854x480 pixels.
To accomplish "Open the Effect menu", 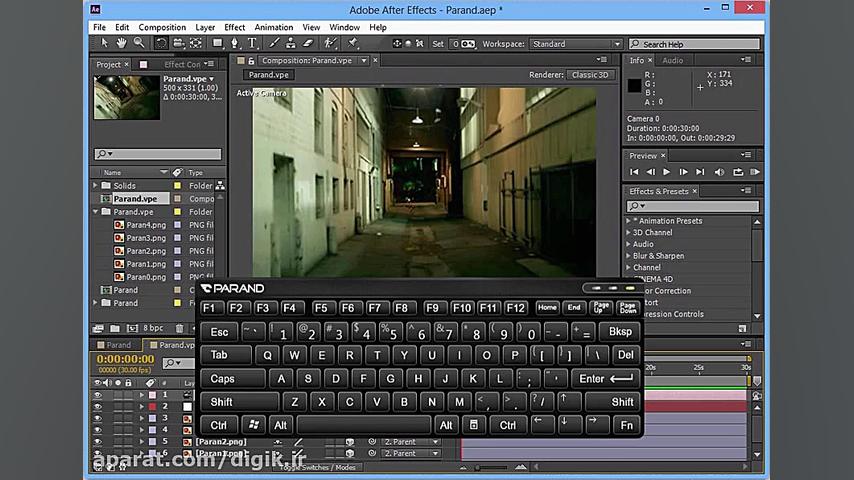I will point(234,27).
